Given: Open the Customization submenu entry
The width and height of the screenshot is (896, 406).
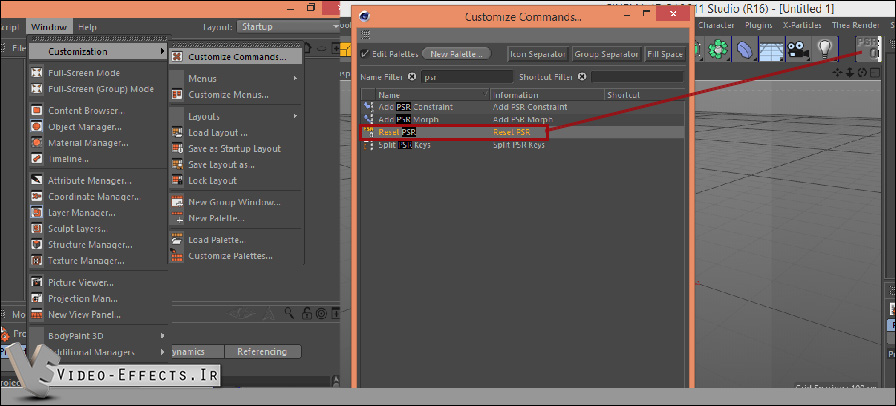Looking at the screenshot, I should [x=98, y=51].
